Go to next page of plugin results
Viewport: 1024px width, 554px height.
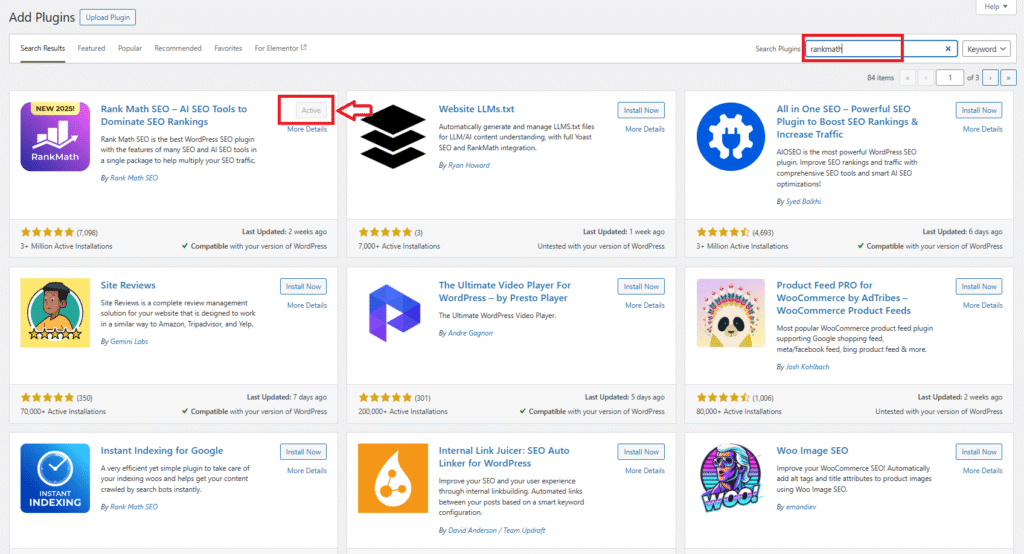pos(990,77)
